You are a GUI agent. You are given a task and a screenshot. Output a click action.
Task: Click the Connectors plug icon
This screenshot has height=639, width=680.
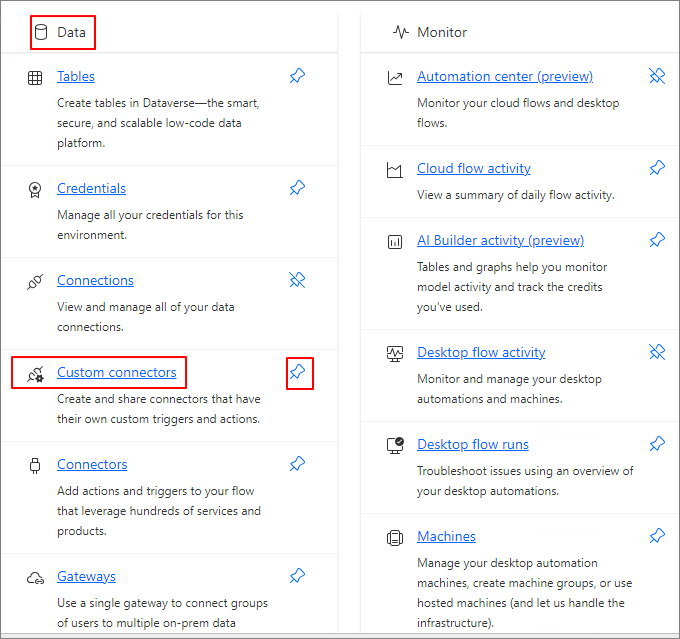35,466
